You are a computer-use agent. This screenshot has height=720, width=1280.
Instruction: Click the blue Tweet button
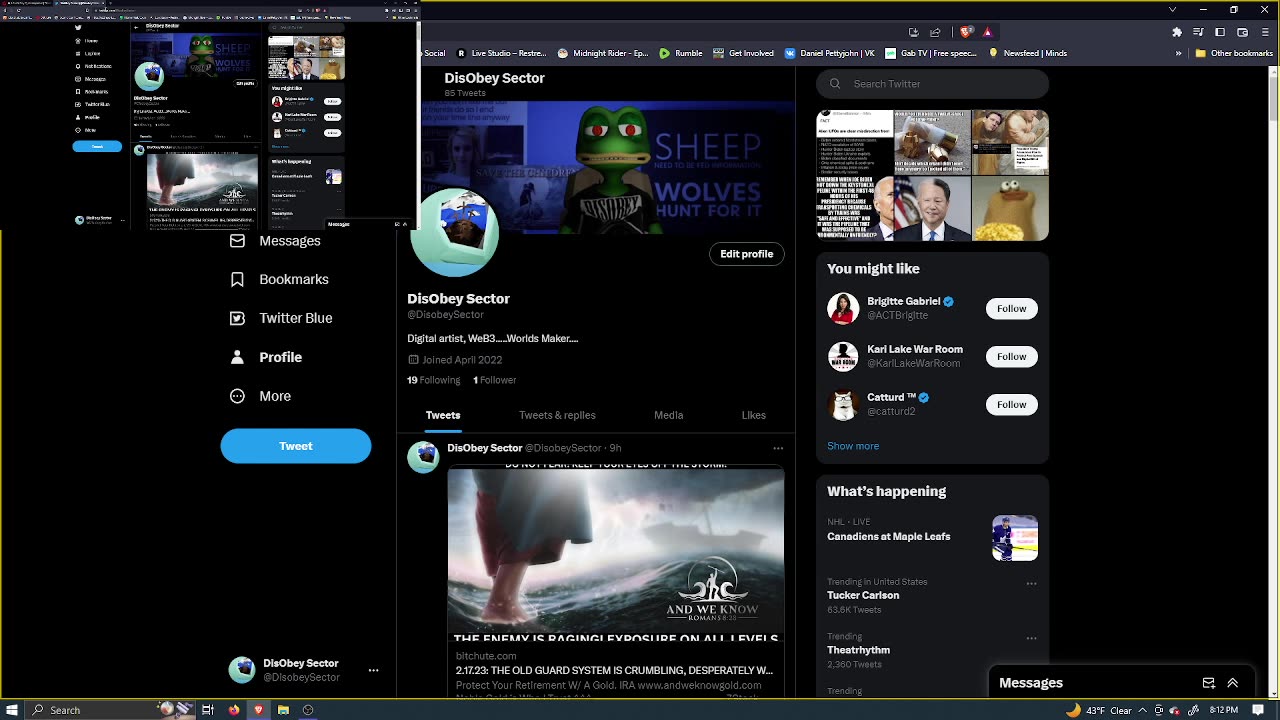point(296,446)
